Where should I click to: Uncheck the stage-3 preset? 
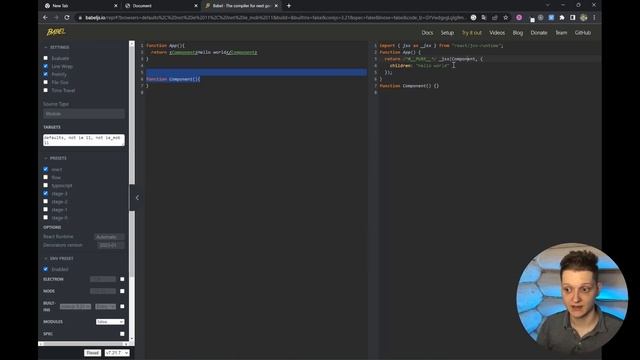(x=45, y=193)
